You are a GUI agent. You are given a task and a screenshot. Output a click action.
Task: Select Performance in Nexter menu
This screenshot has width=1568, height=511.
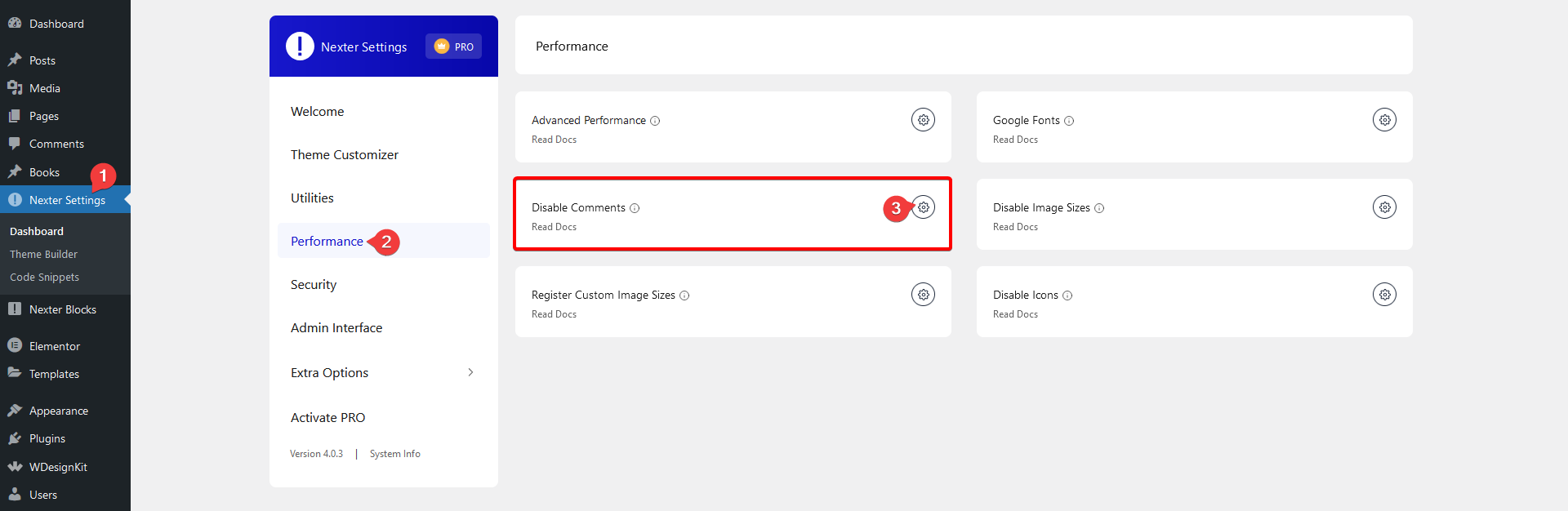(327, 241)
